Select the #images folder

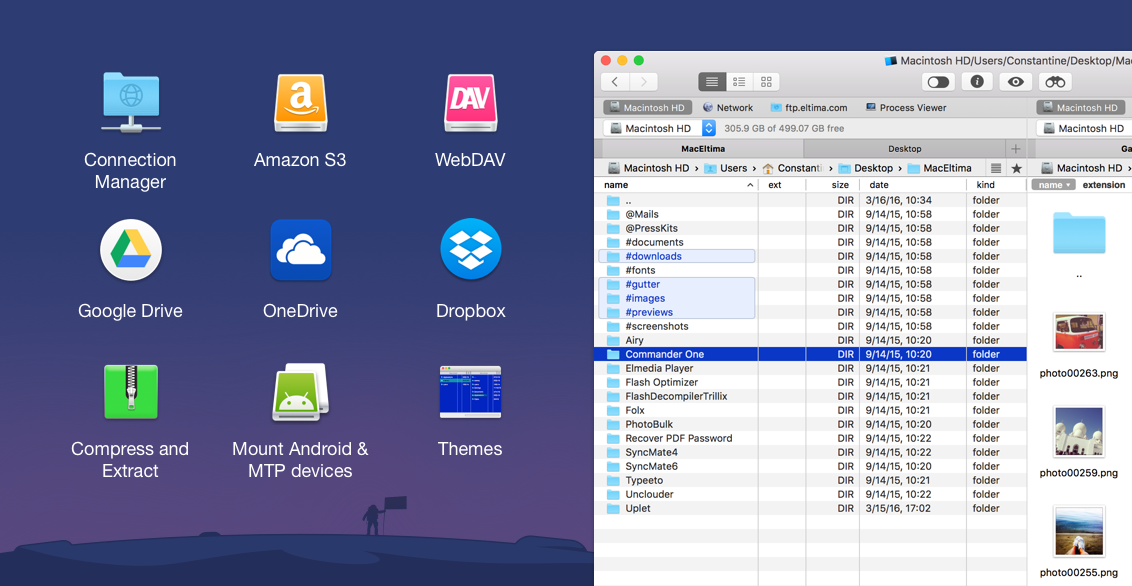(810, 299)
